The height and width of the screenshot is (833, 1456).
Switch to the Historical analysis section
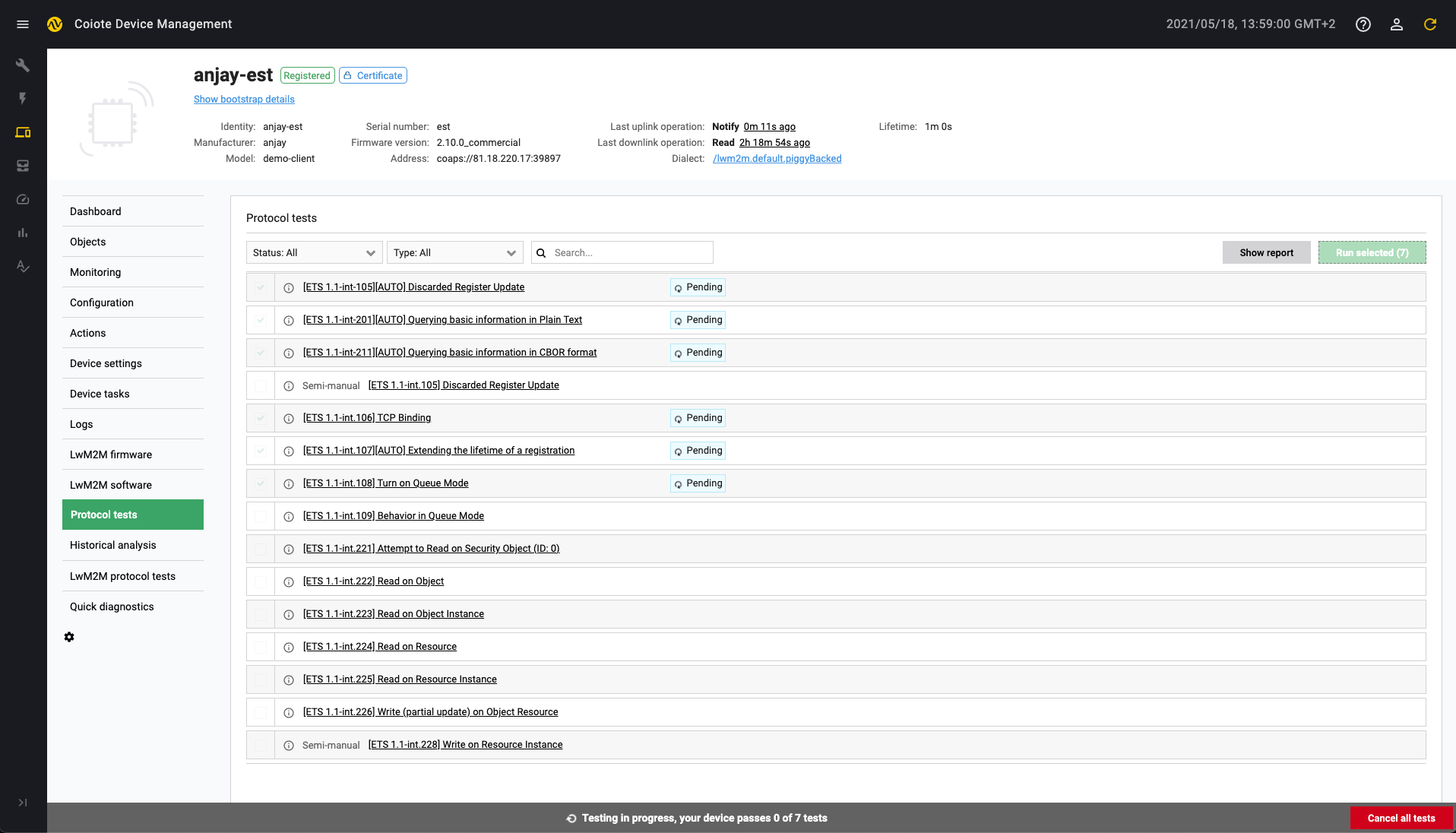(112, 545)
